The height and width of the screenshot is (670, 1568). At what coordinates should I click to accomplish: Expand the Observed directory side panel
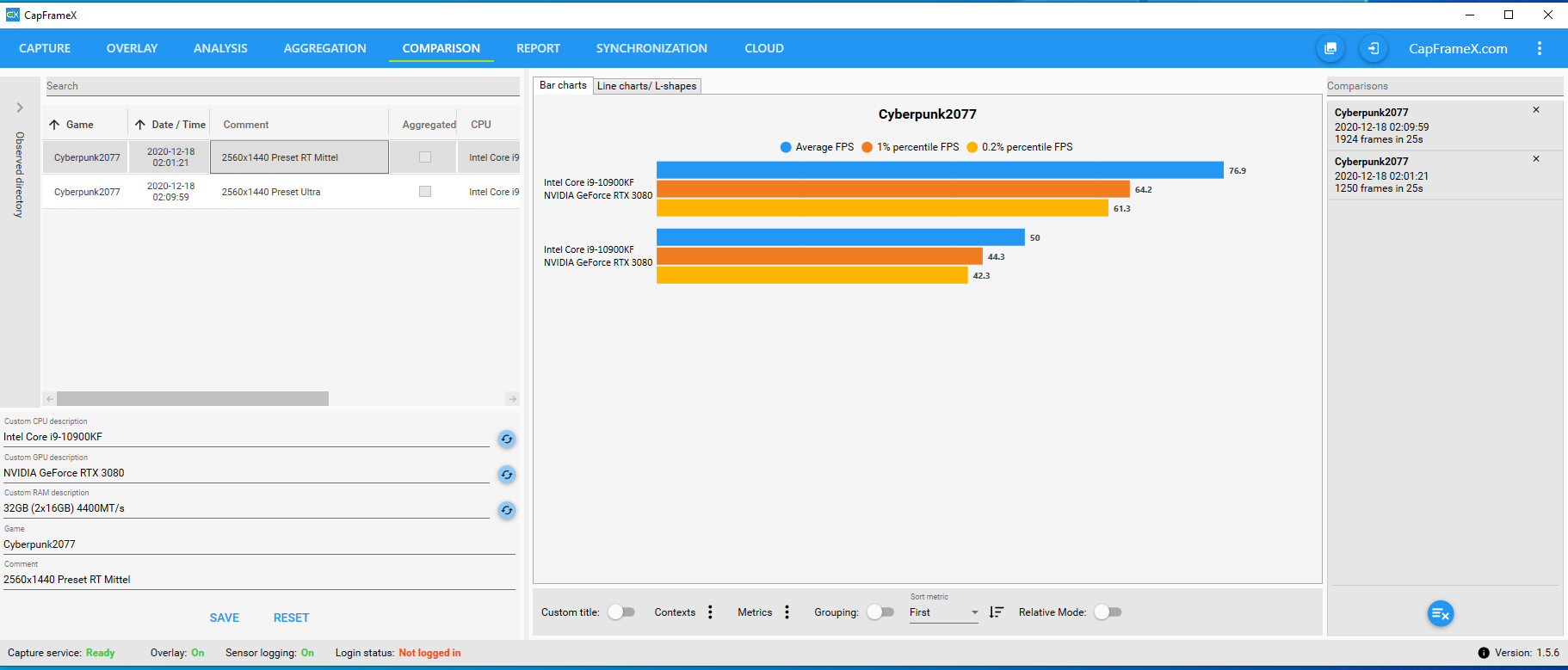pos(20,108)
